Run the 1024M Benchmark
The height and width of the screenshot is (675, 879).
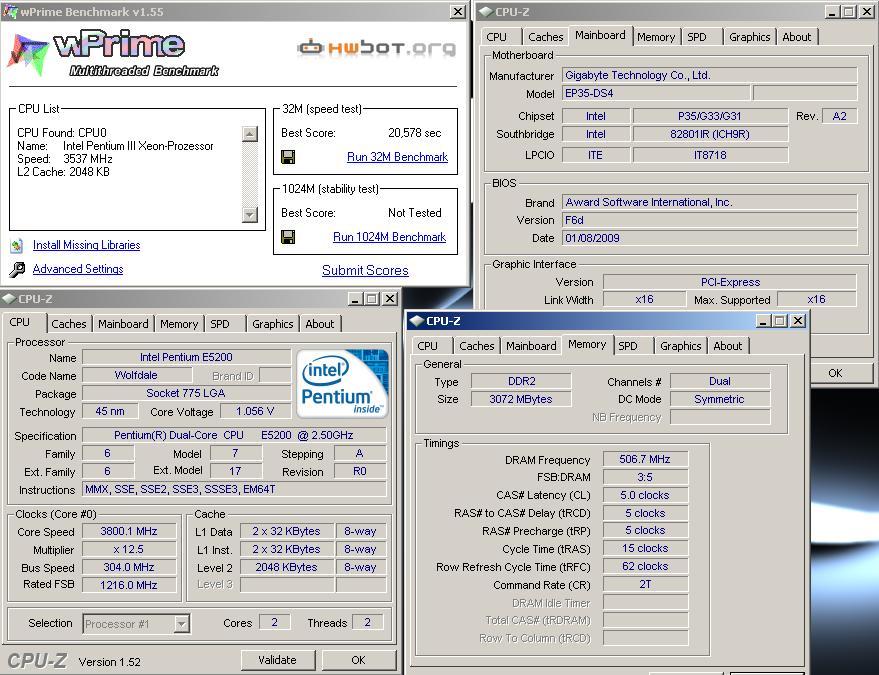click(390, 237)
